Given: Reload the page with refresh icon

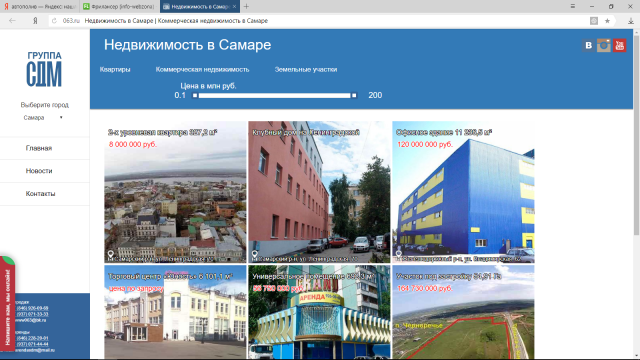Looking at the screenshot, I should pyautogui.click(x=54, y=21).
